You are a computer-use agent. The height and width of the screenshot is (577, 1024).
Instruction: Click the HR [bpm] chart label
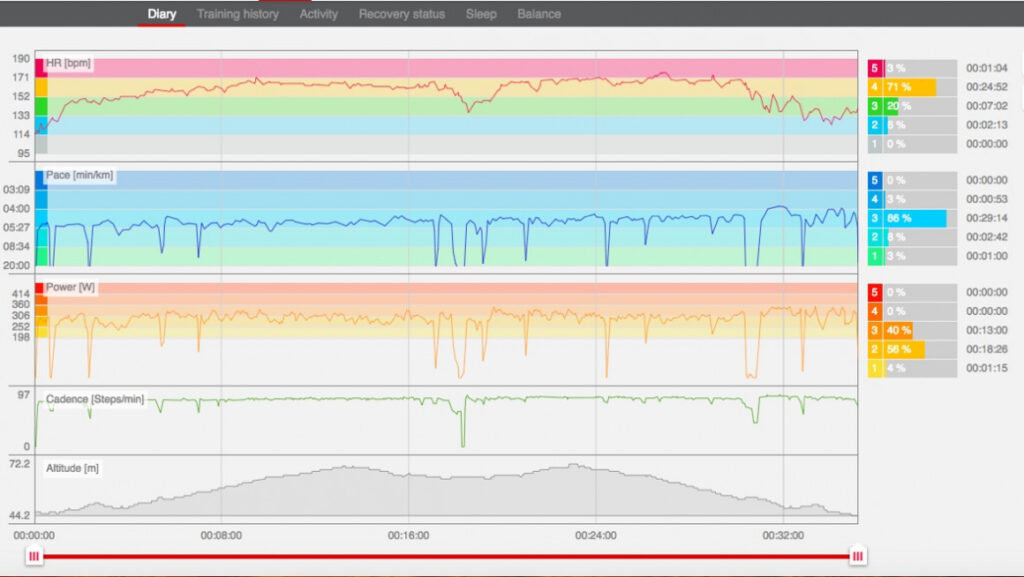(x=68, y=64)
